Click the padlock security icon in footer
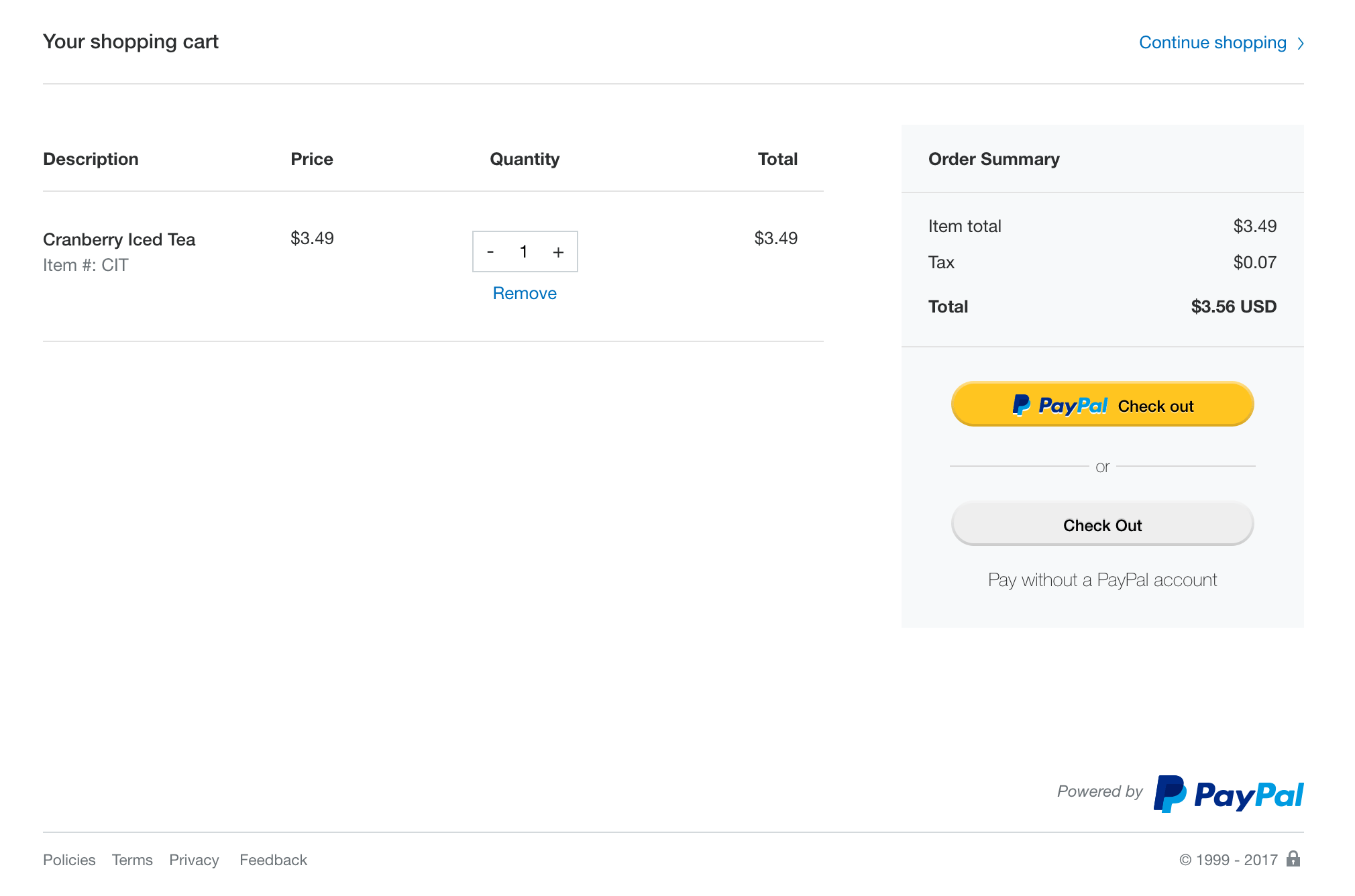The image size is (1355, 896). (x=1293, y=858)
